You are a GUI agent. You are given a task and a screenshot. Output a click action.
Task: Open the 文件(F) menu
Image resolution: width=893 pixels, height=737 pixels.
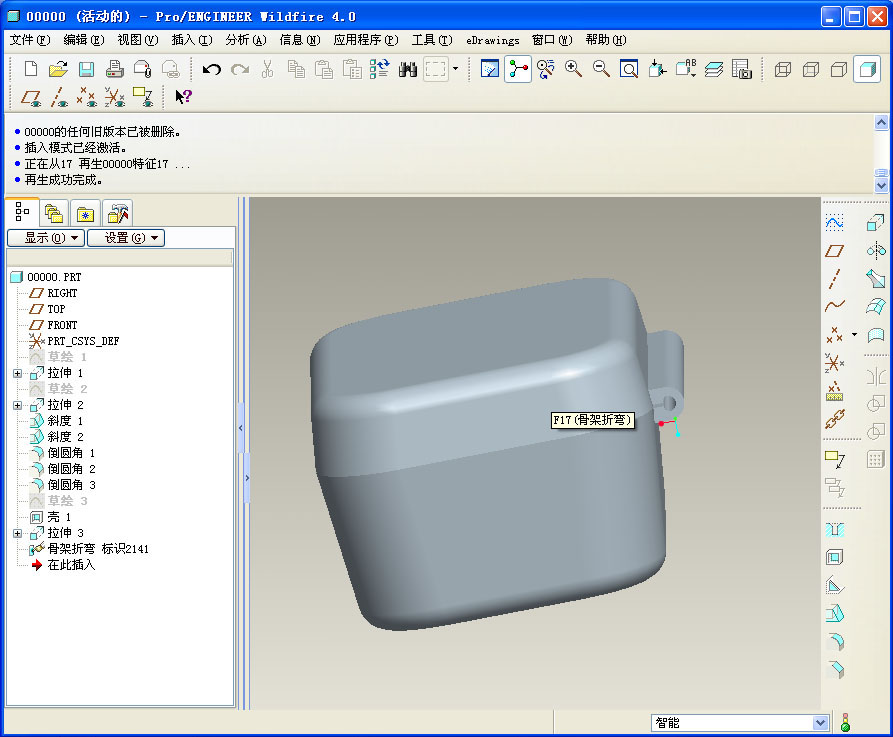click(30, 40)
